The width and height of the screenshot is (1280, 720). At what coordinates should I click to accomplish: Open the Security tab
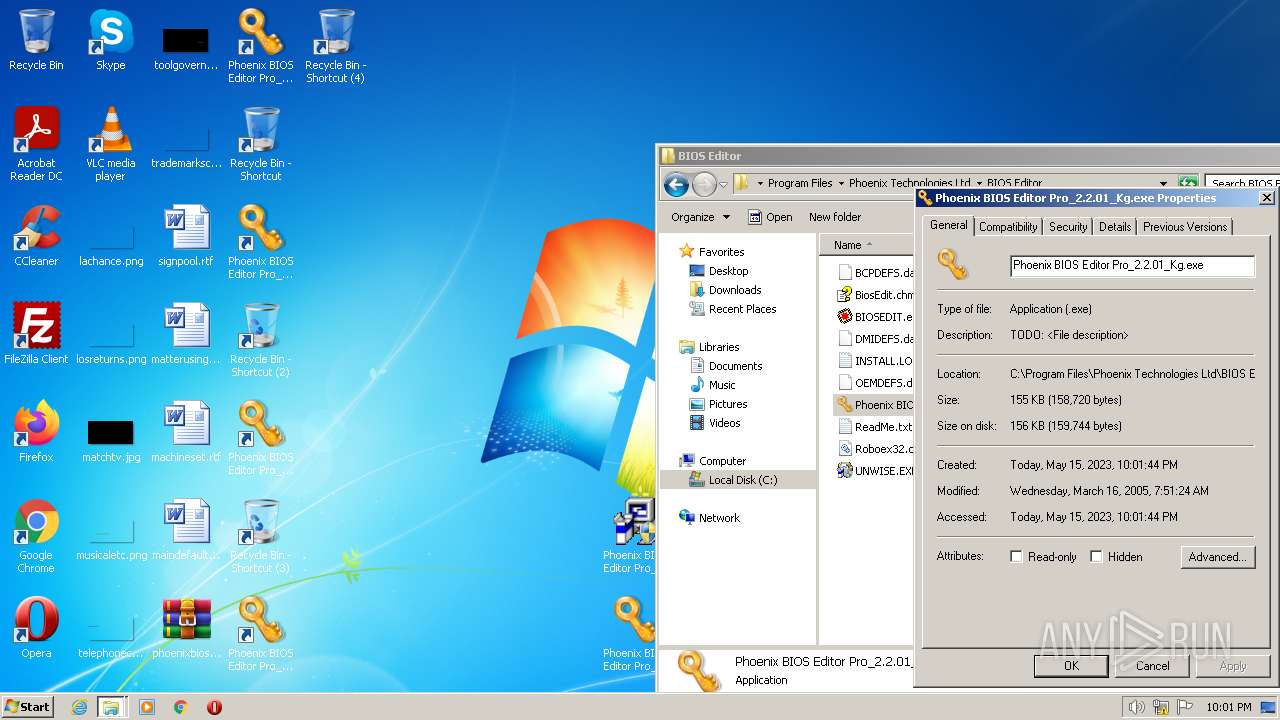pos(1068,227)
